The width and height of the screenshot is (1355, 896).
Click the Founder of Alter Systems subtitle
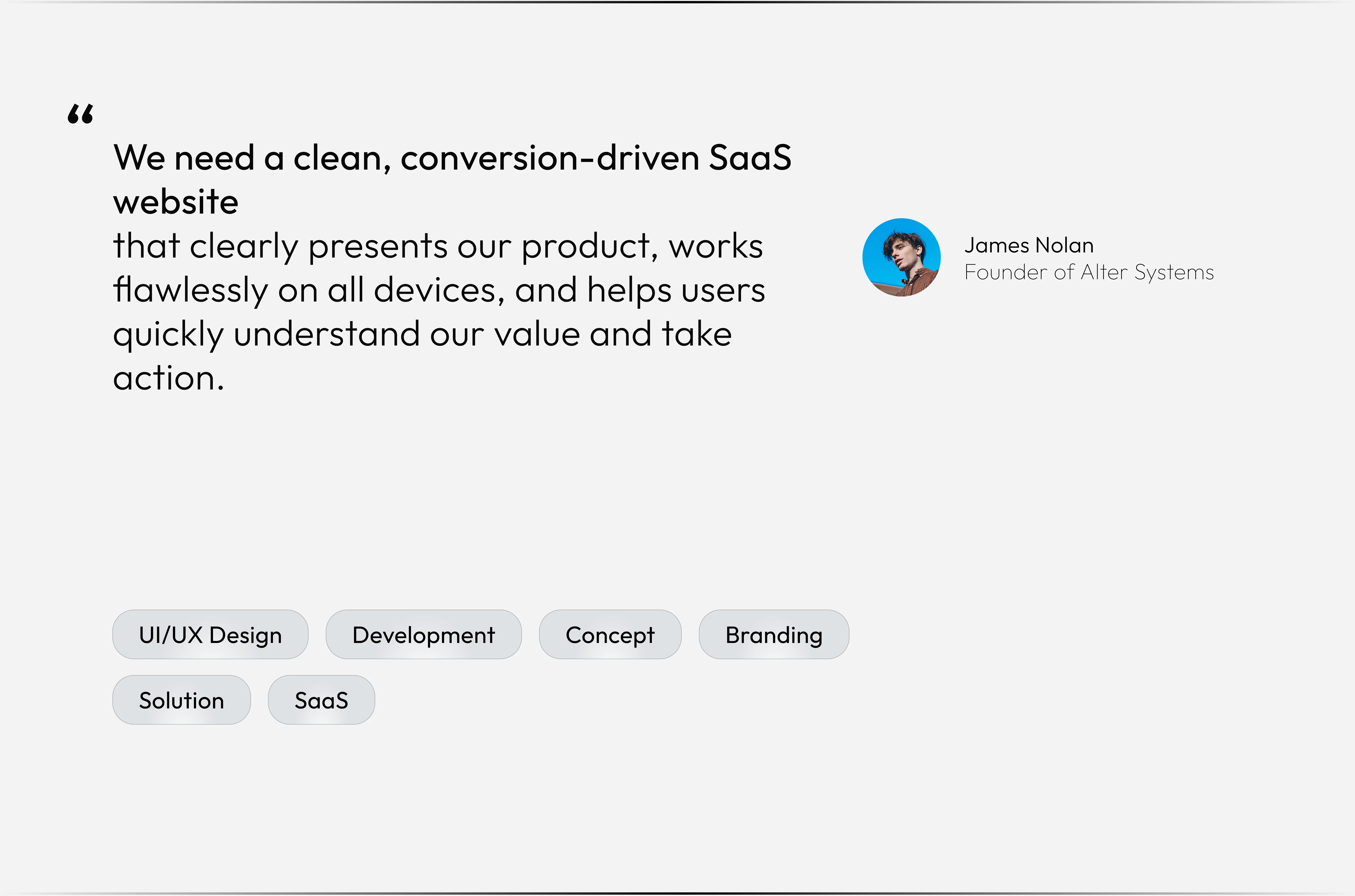[x=1089, y=273]
